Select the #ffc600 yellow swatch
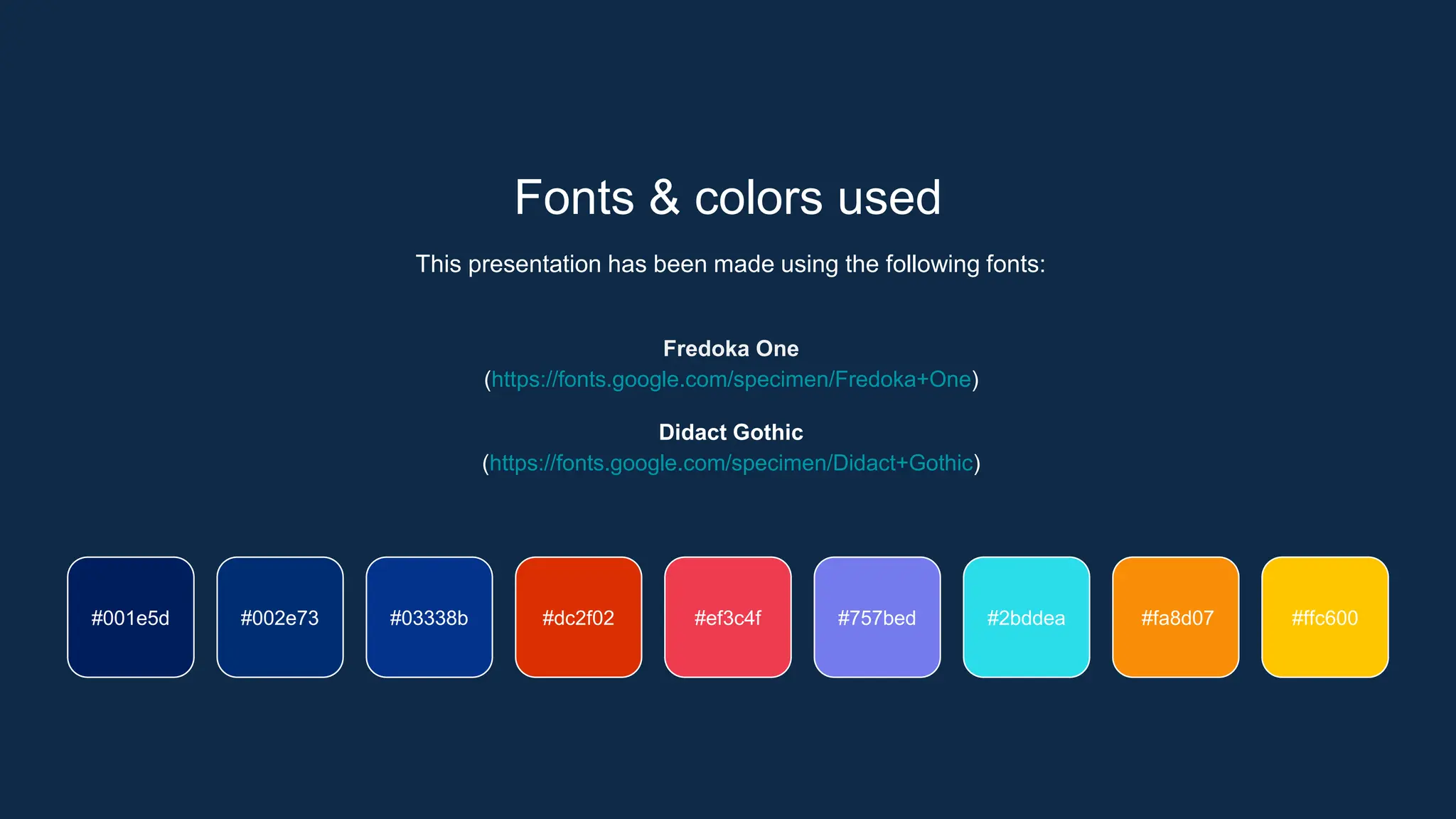The image size is (1456, 819). (1325, 617)
